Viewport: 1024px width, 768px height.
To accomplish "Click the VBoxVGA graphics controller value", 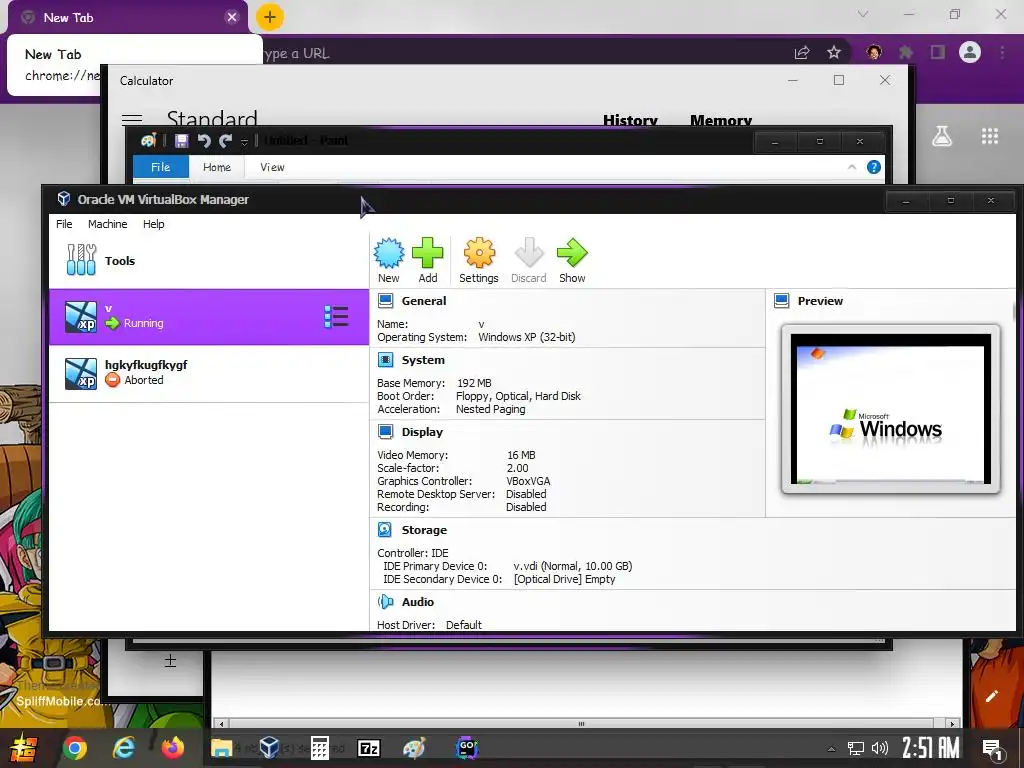I will 528,481.
